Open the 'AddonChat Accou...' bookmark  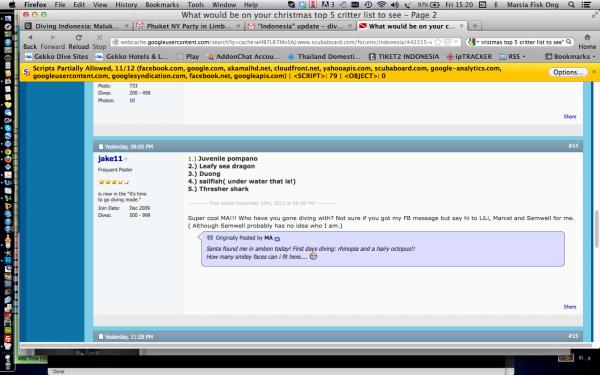(x=243, y=57)
